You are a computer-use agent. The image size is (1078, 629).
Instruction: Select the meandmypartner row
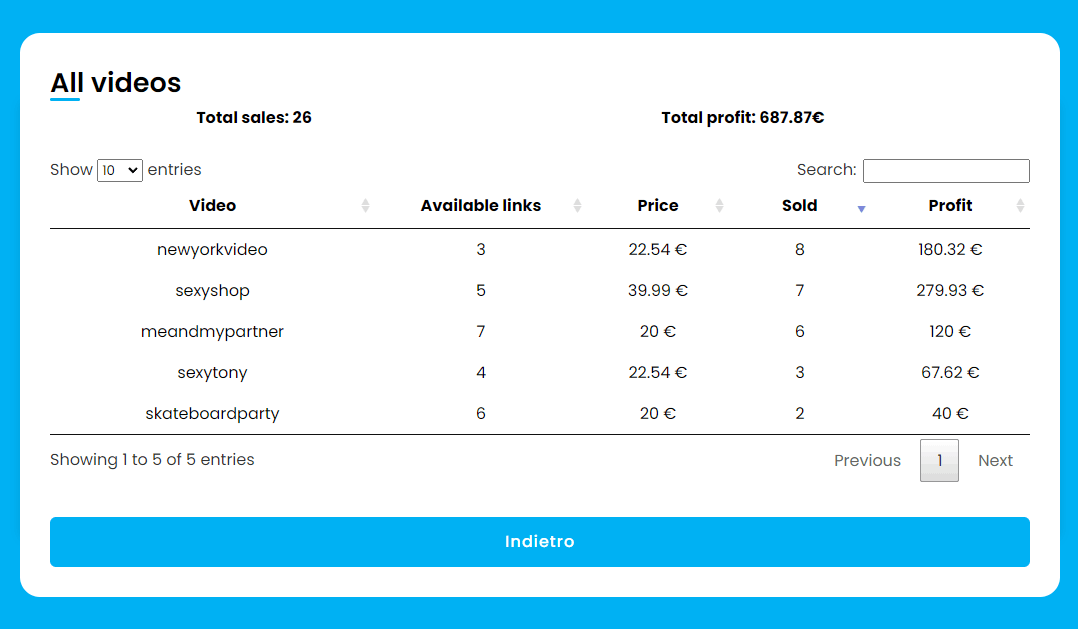[540, 331]
